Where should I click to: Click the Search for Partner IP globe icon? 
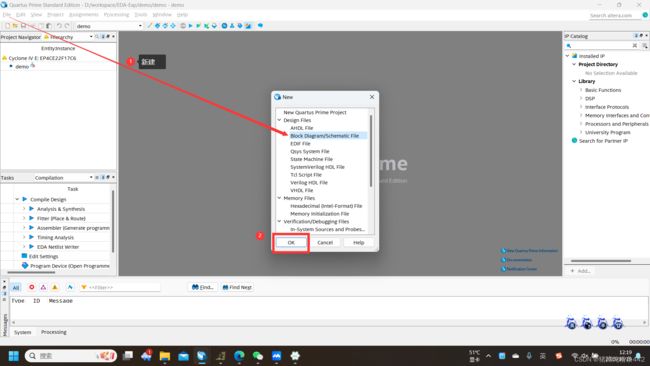(x=574, y=141)
